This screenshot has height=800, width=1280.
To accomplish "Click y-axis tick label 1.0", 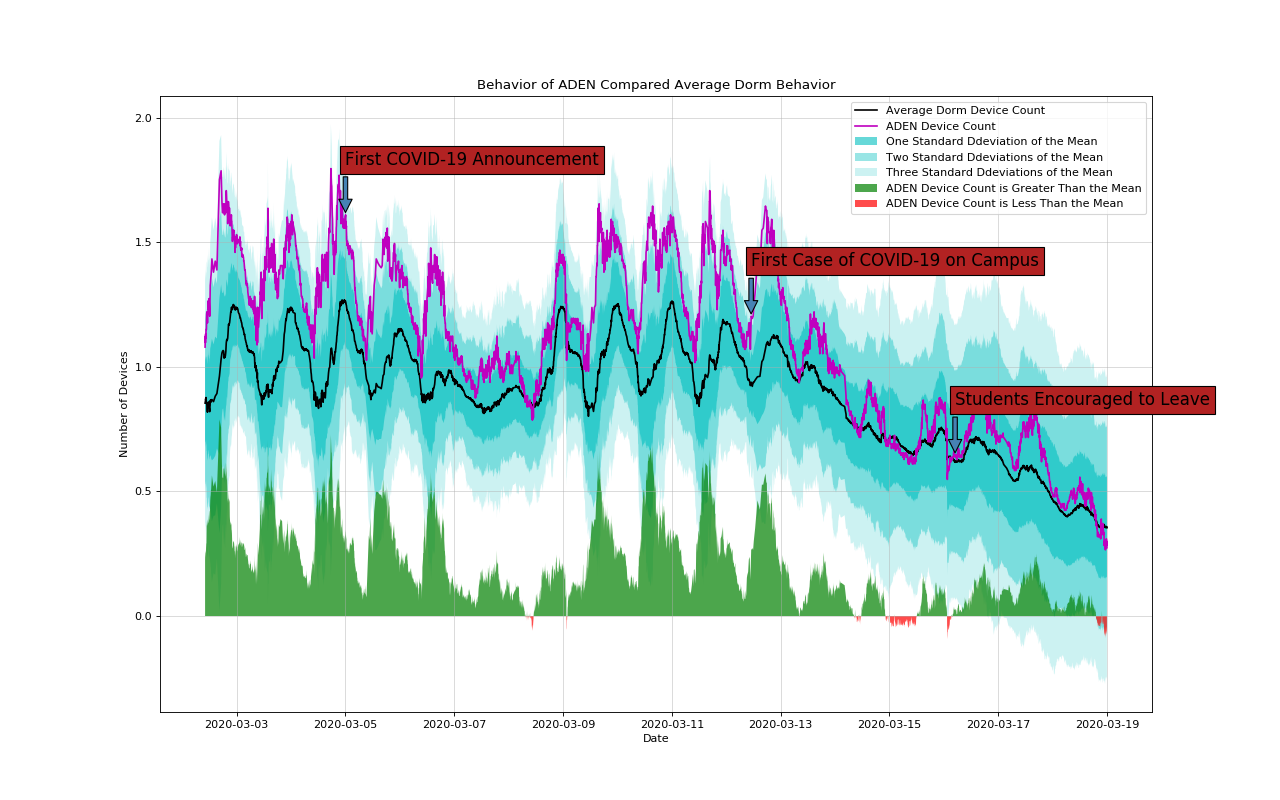I will [144, 367].
